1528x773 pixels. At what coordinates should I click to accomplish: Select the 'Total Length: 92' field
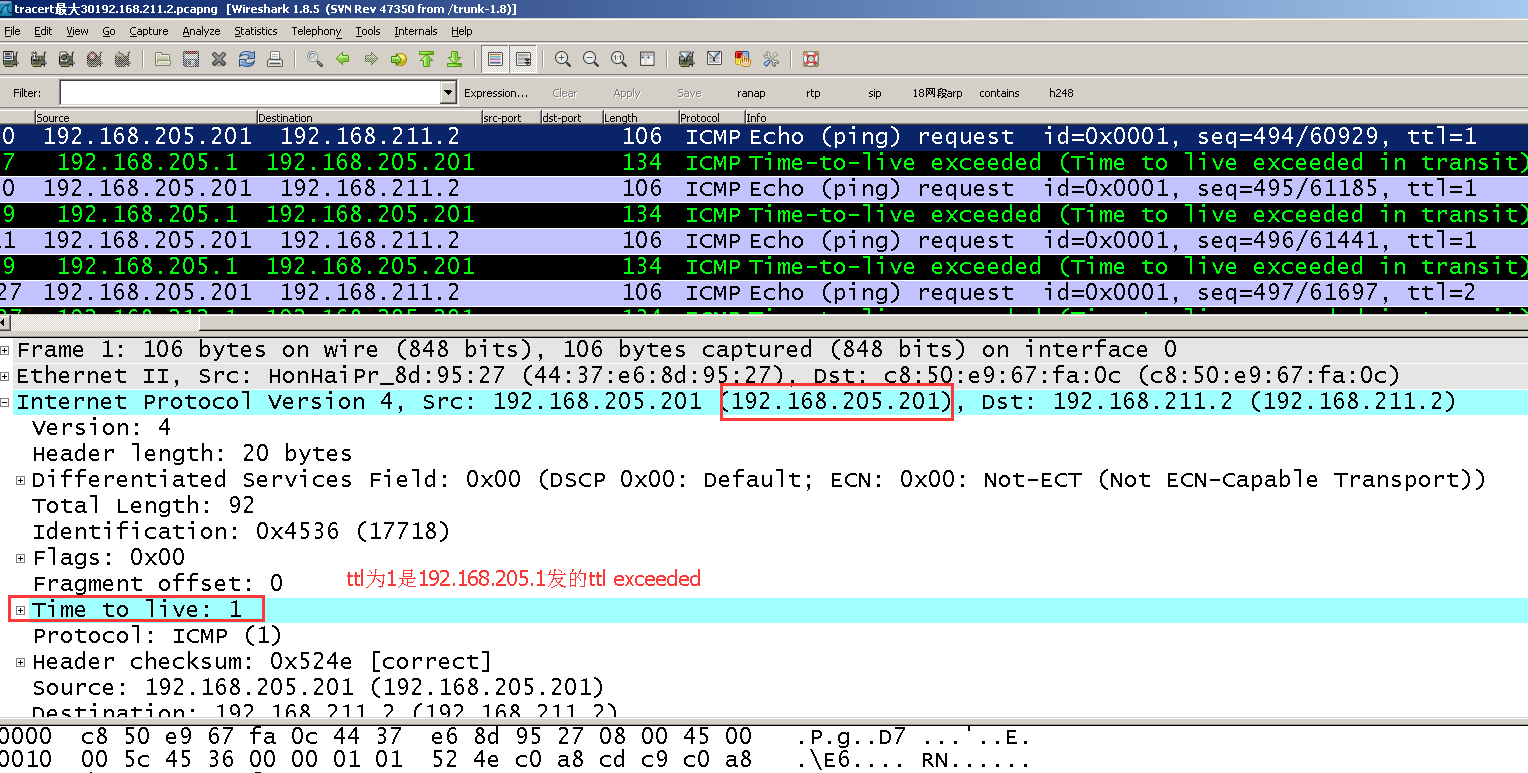[x=144, y=506]
